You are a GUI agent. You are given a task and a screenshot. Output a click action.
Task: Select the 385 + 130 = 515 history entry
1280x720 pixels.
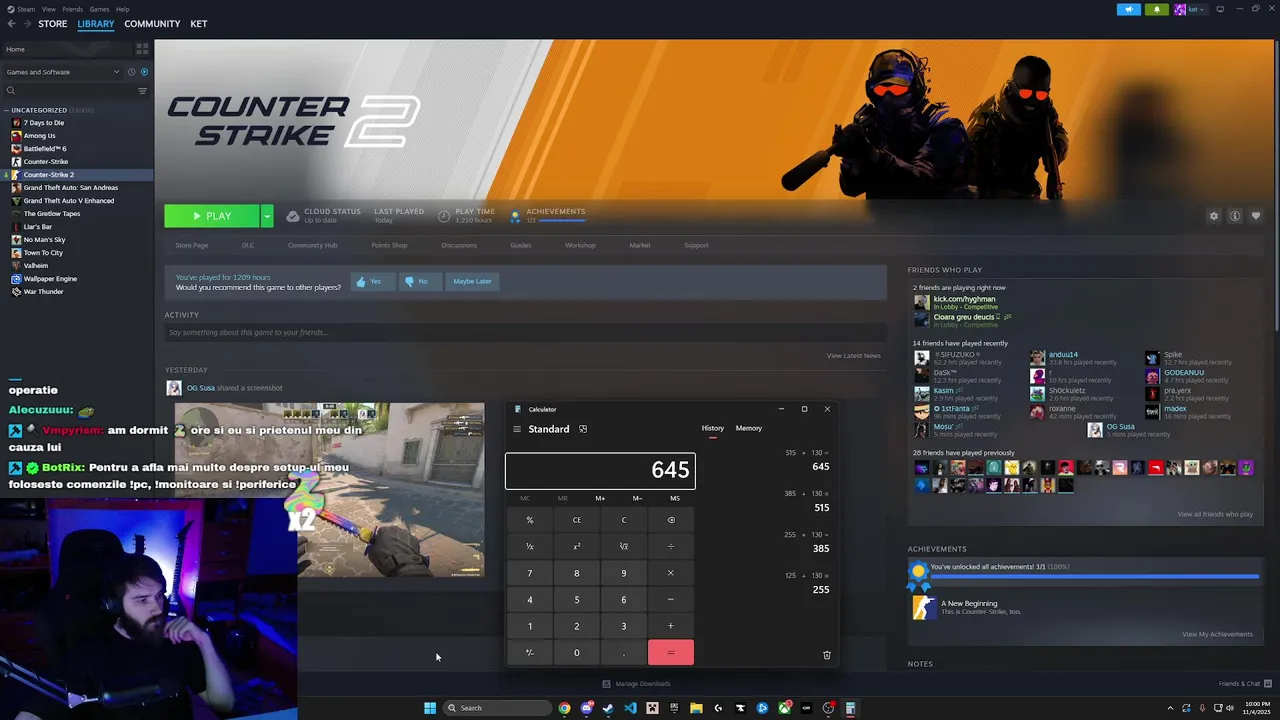point(807,500)
